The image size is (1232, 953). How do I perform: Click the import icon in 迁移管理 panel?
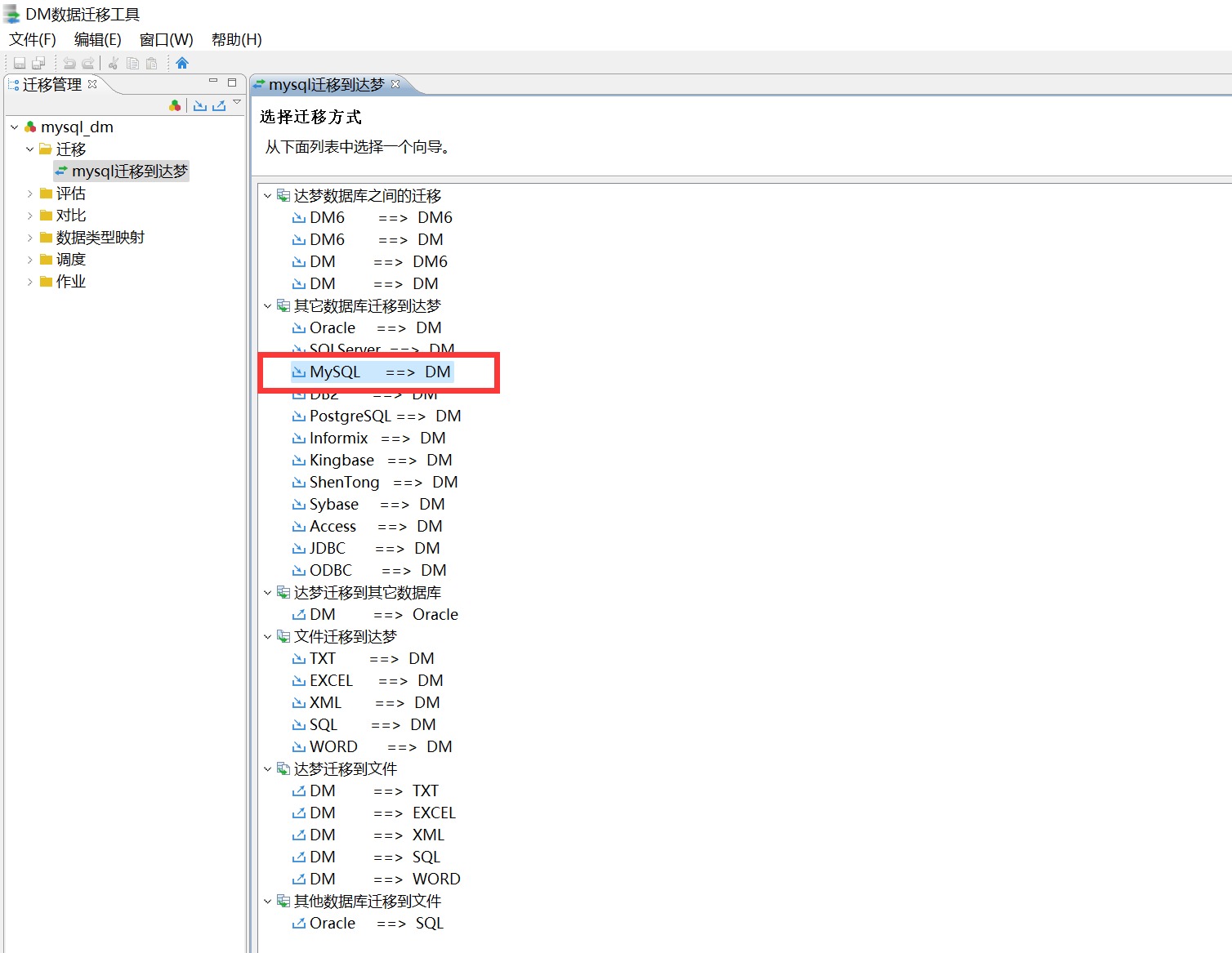[200, 105]
